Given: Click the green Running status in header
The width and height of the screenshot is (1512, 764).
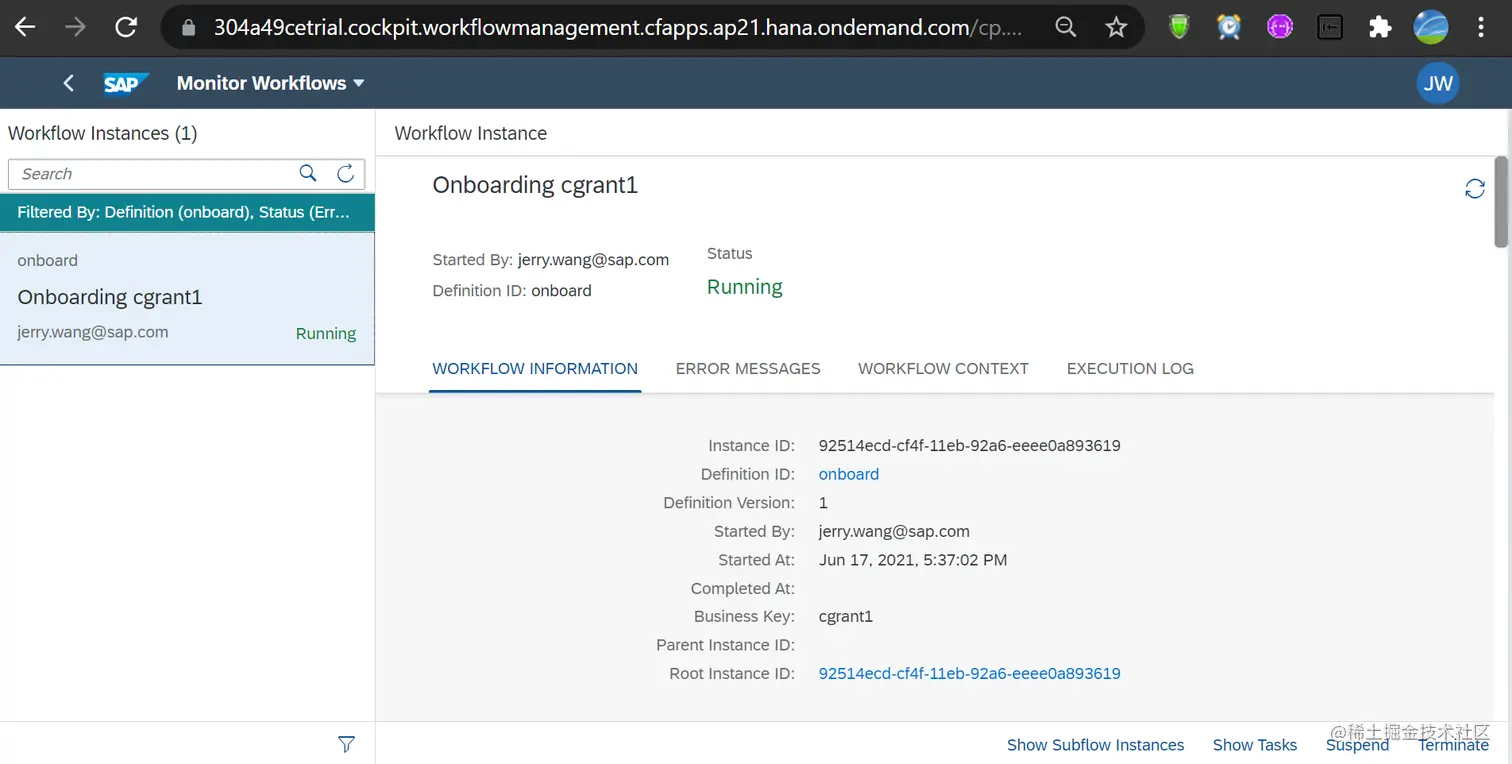Looking at the screenshot, I should [745, 287].
